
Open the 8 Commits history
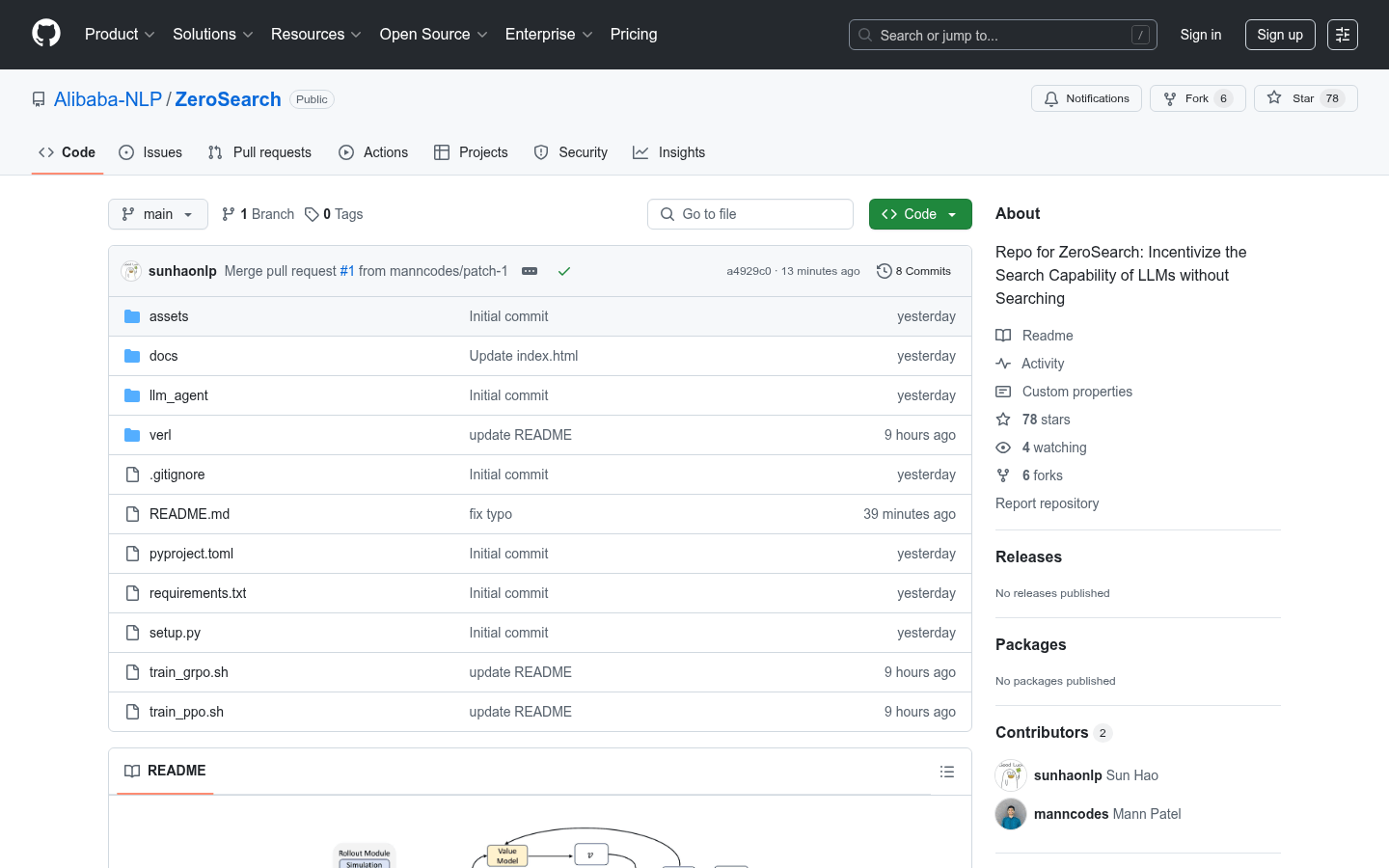click(913, 272)
